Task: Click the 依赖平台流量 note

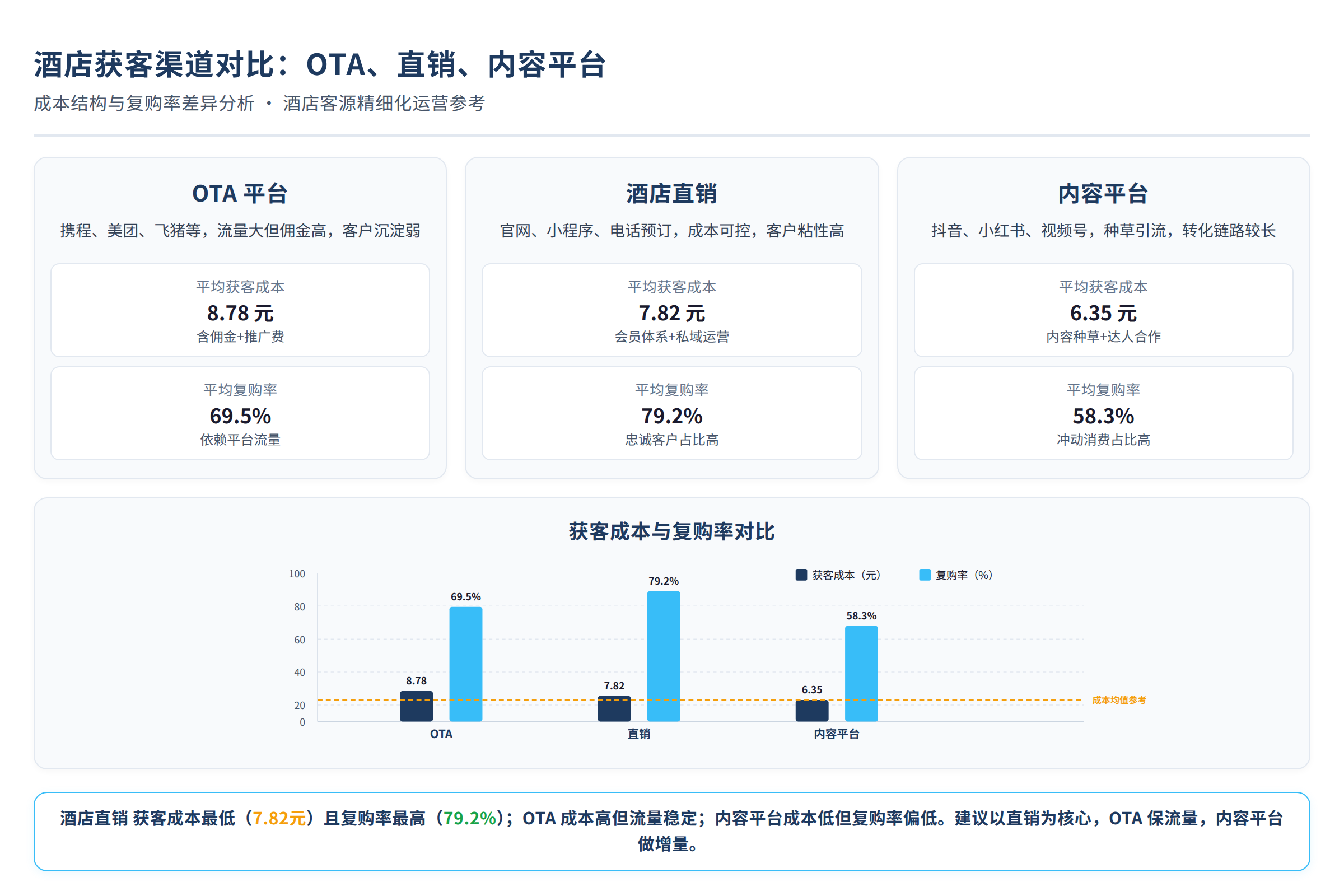Action: click(240, 440)
